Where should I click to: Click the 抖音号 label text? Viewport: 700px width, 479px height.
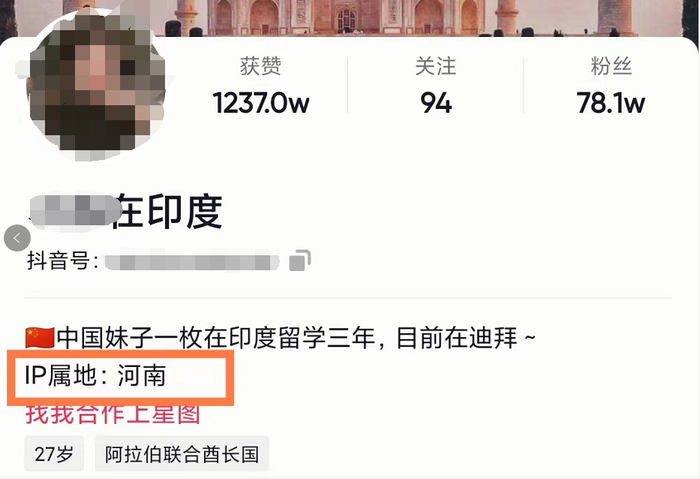[x=62, y=261]
